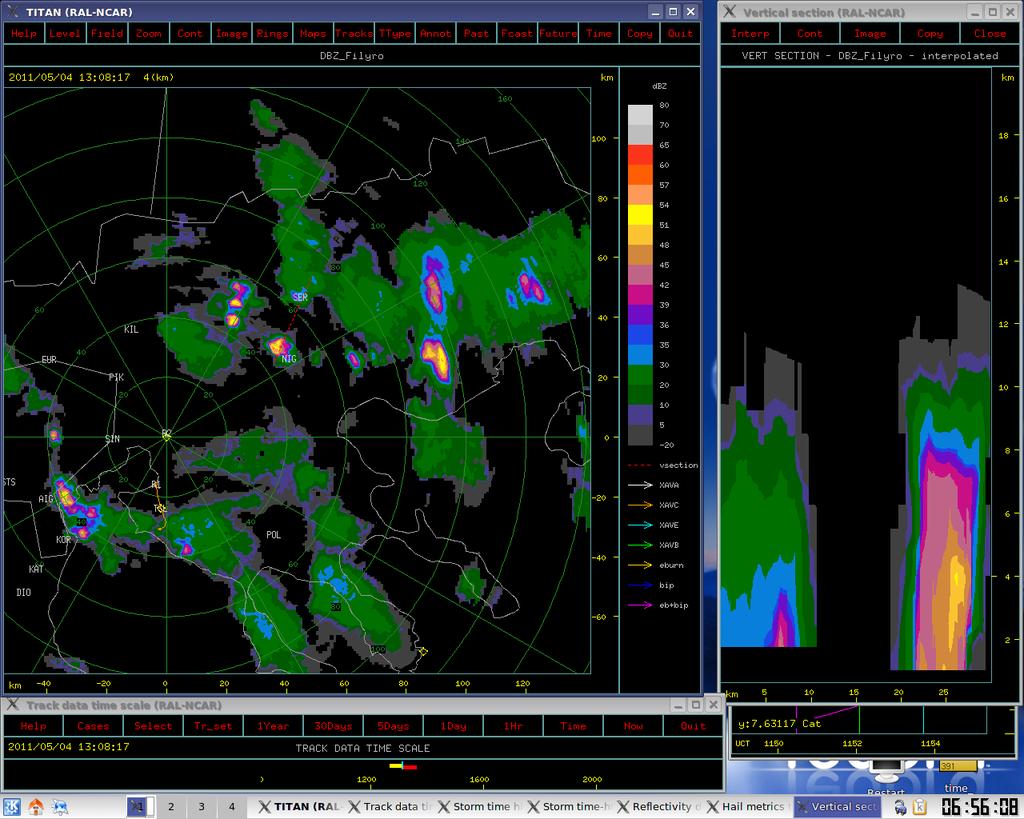Click Image in TITAN toolbar
Image resolution: width=1024 pixels, height=819 pixels.
232,33
